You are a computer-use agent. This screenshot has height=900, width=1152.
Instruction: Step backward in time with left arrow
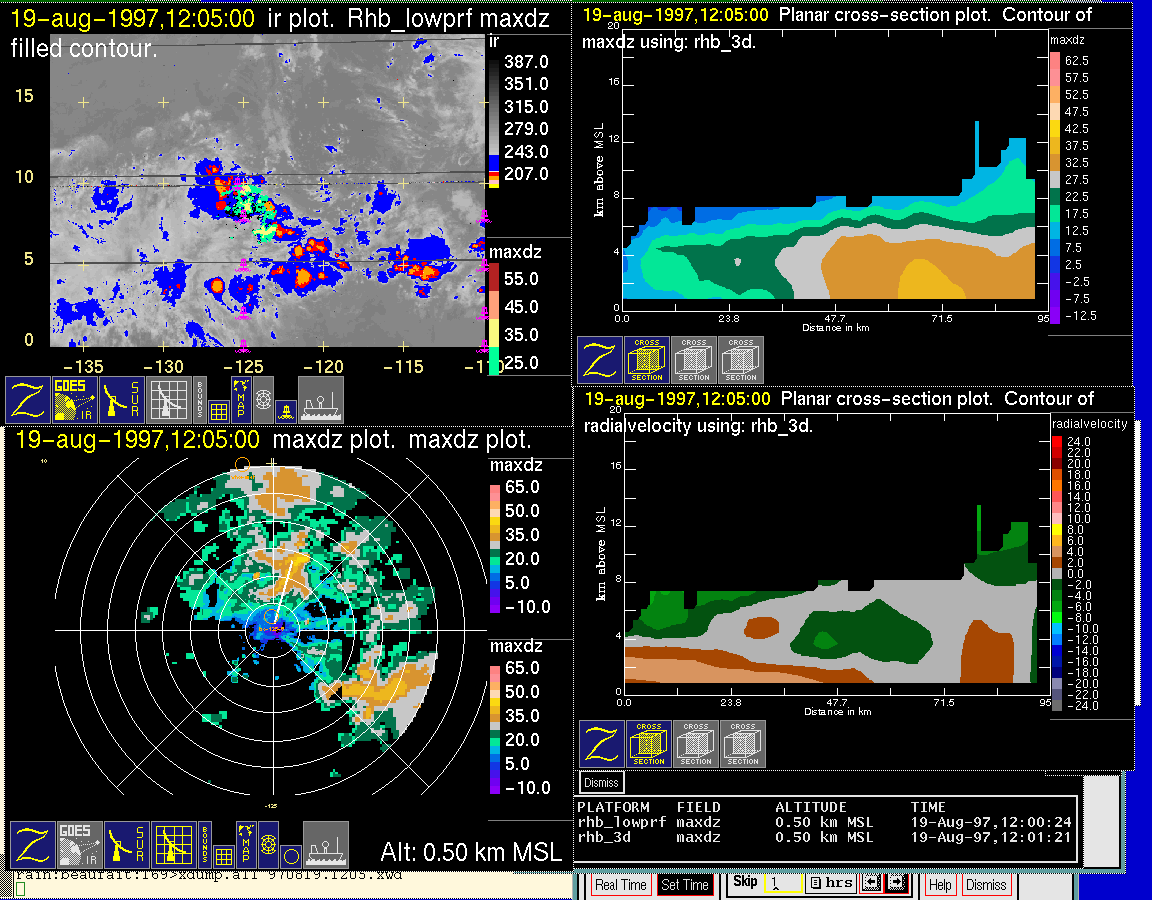(x=870, y=884)
